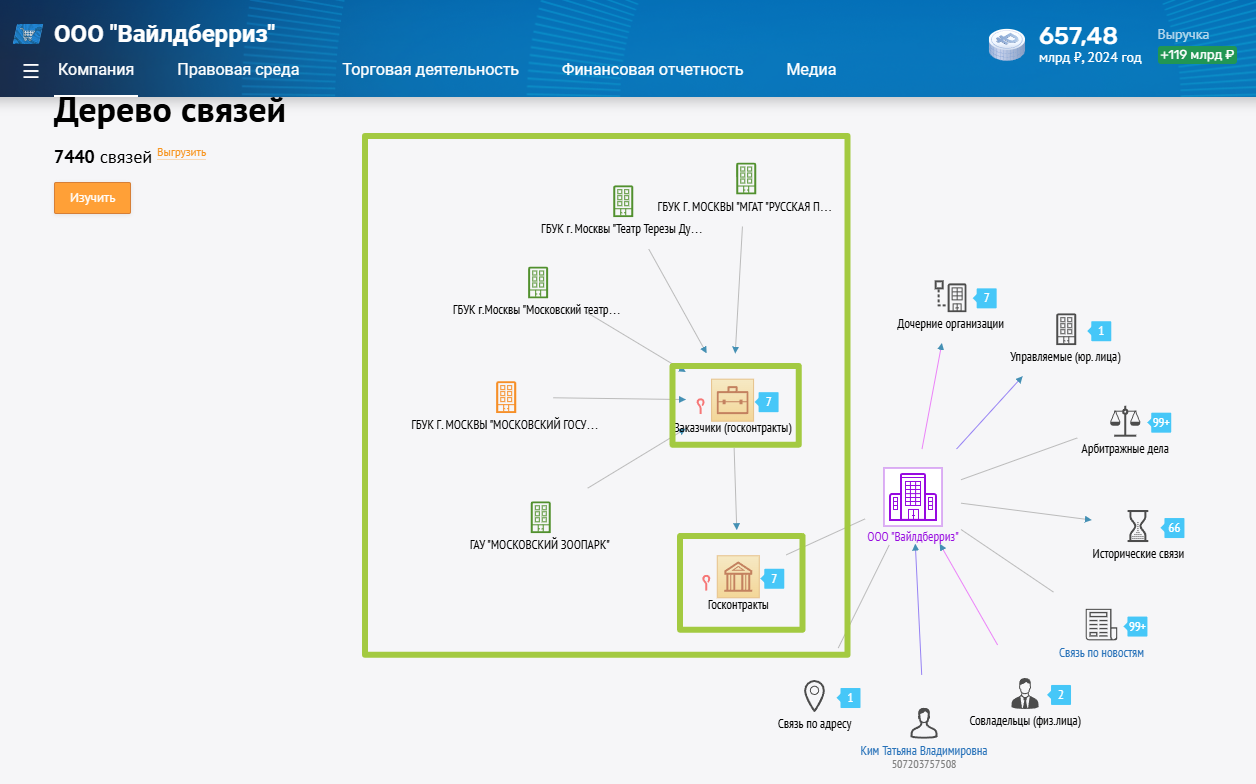Click the Связь по адресу label

point(815,724)
